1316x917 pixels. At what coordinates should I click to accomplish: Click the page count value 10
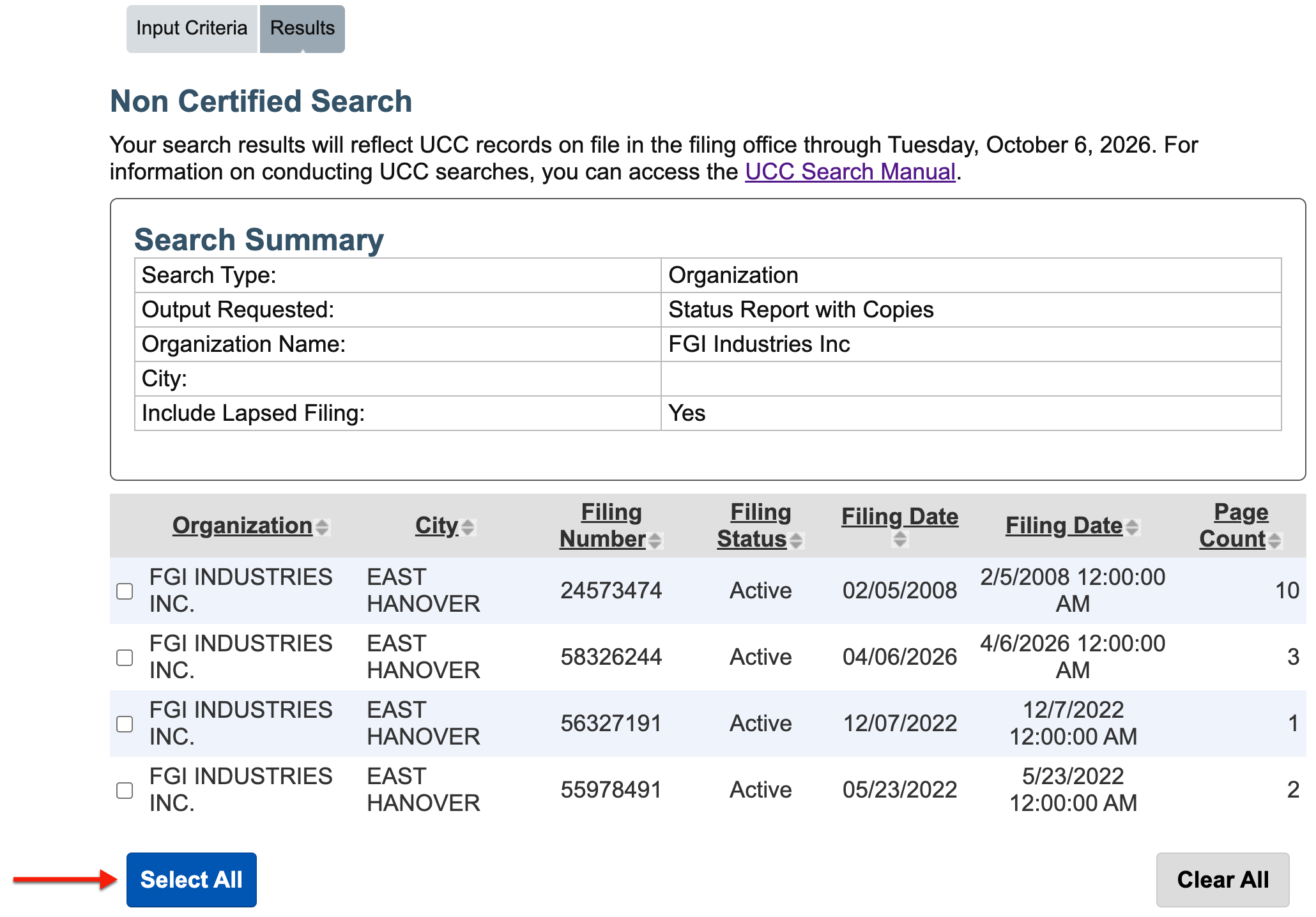coord(1287,591)
